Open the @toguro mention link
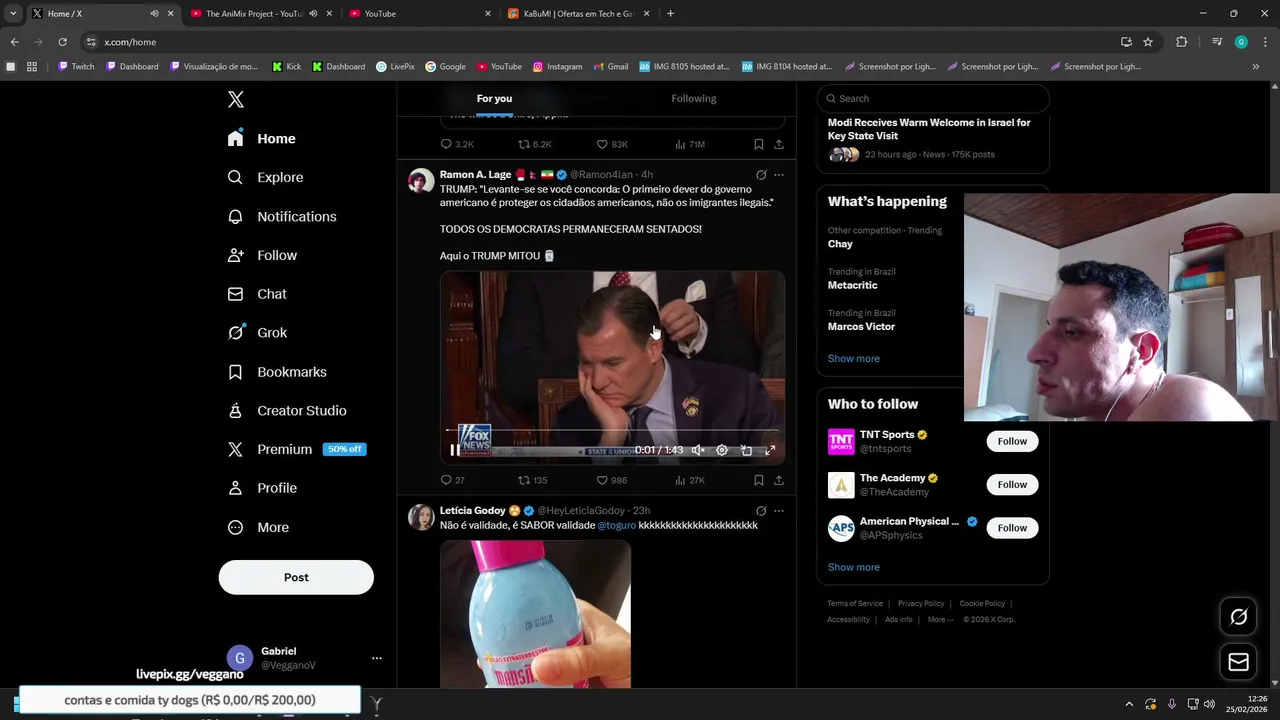The image size is (1280, 720). pos(616,525)
